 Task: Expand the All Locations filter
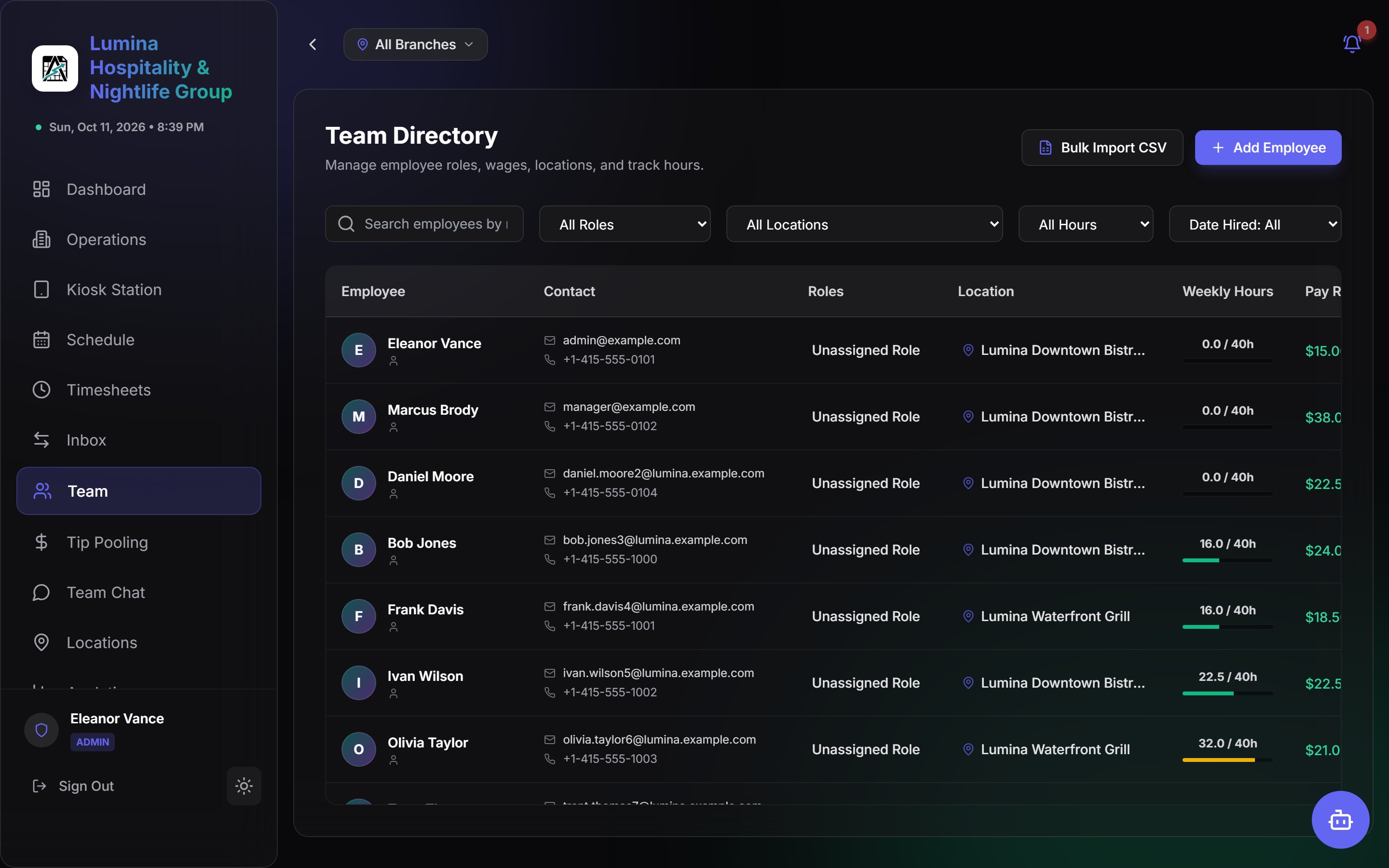[864, 224]
